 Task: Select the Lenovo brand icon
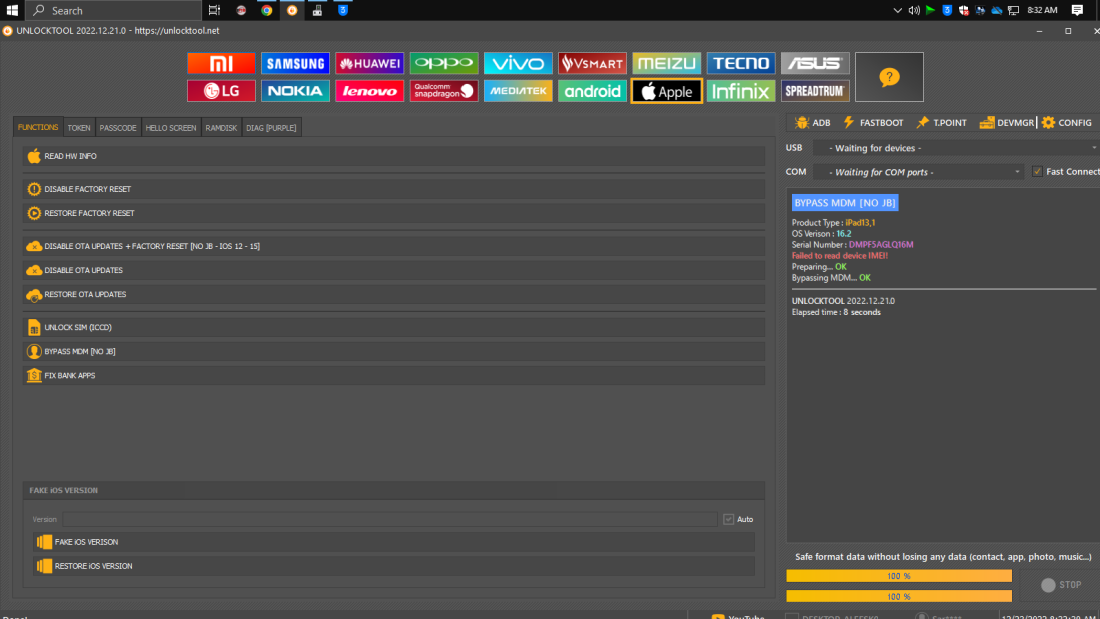[370, 91]
